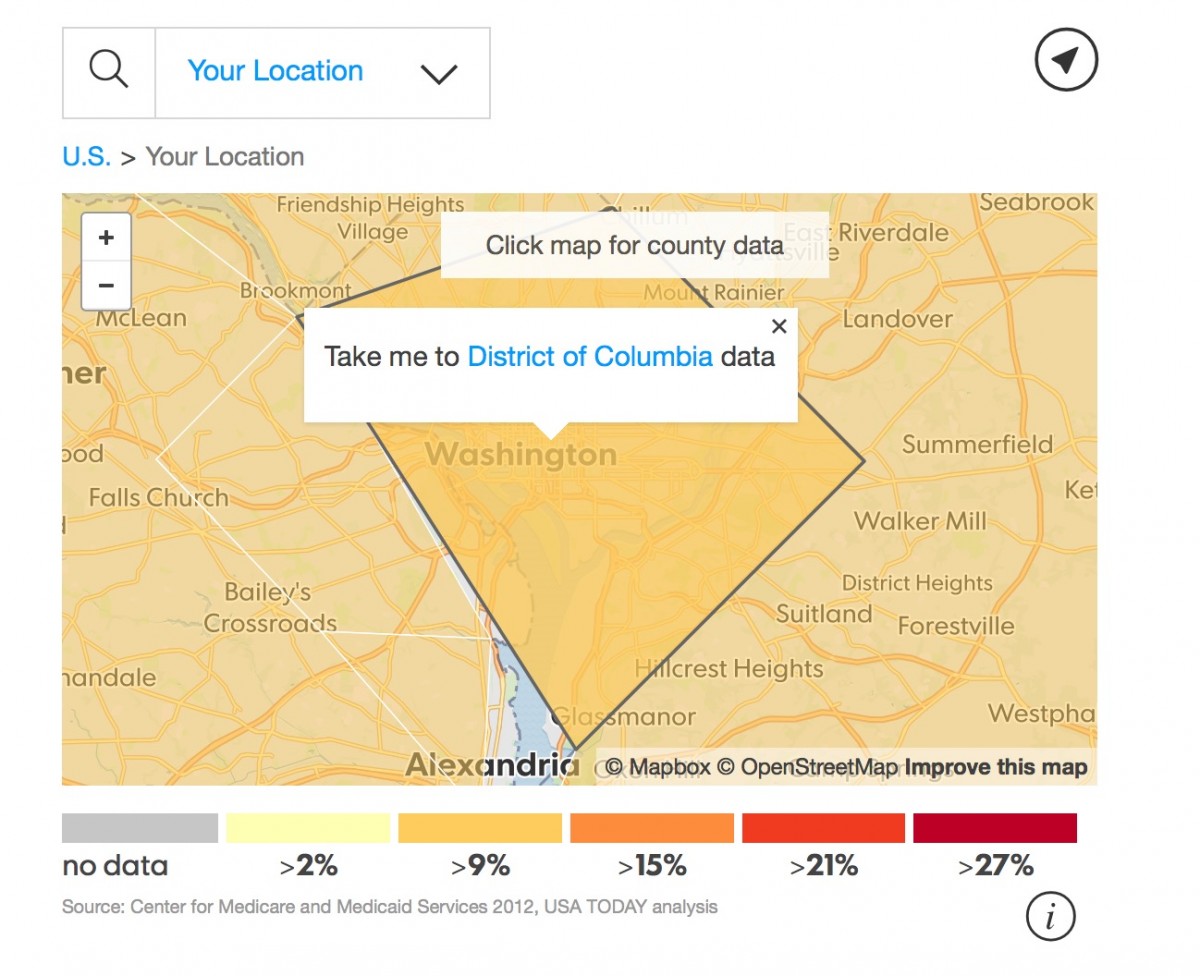Image resolution: width=1200 pixels, height=976 pixels.
Task: Go to U.S. breadcrumb link
Action: pos(86,157)
